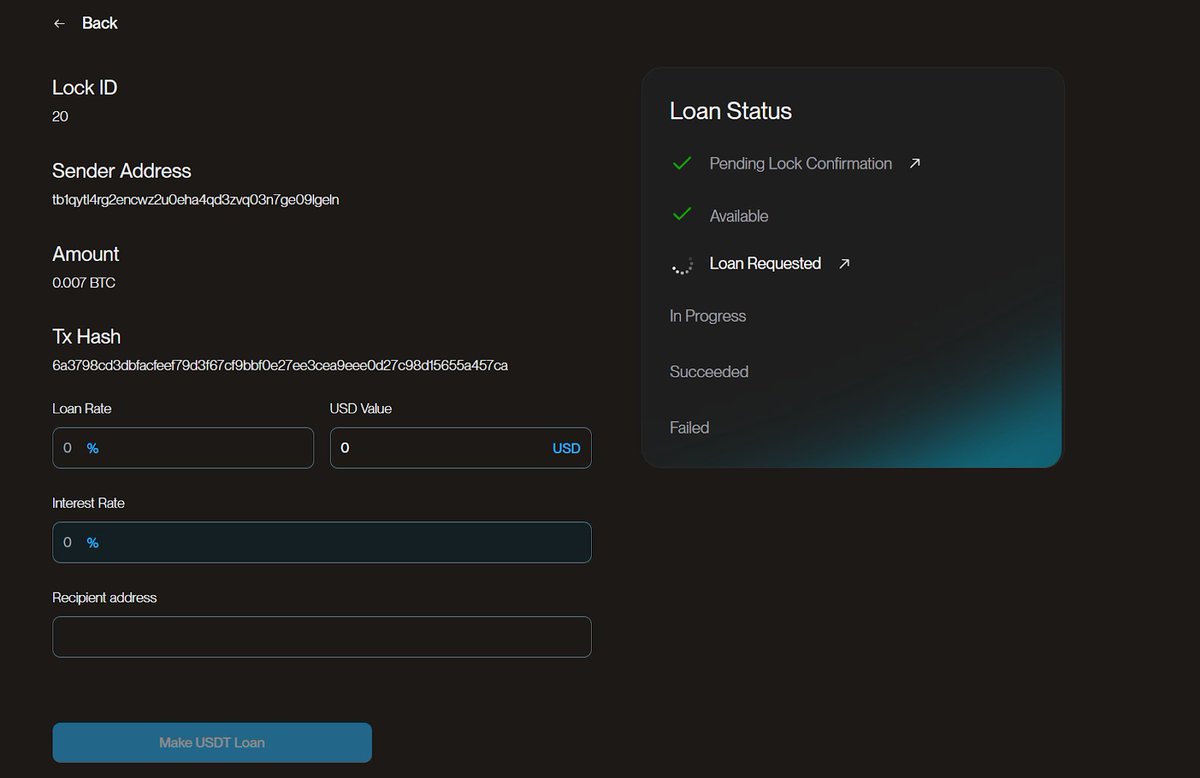1200x778 pixels.
Task: Open Pending Lock Confirmation external link arrow
Action: 915,163
